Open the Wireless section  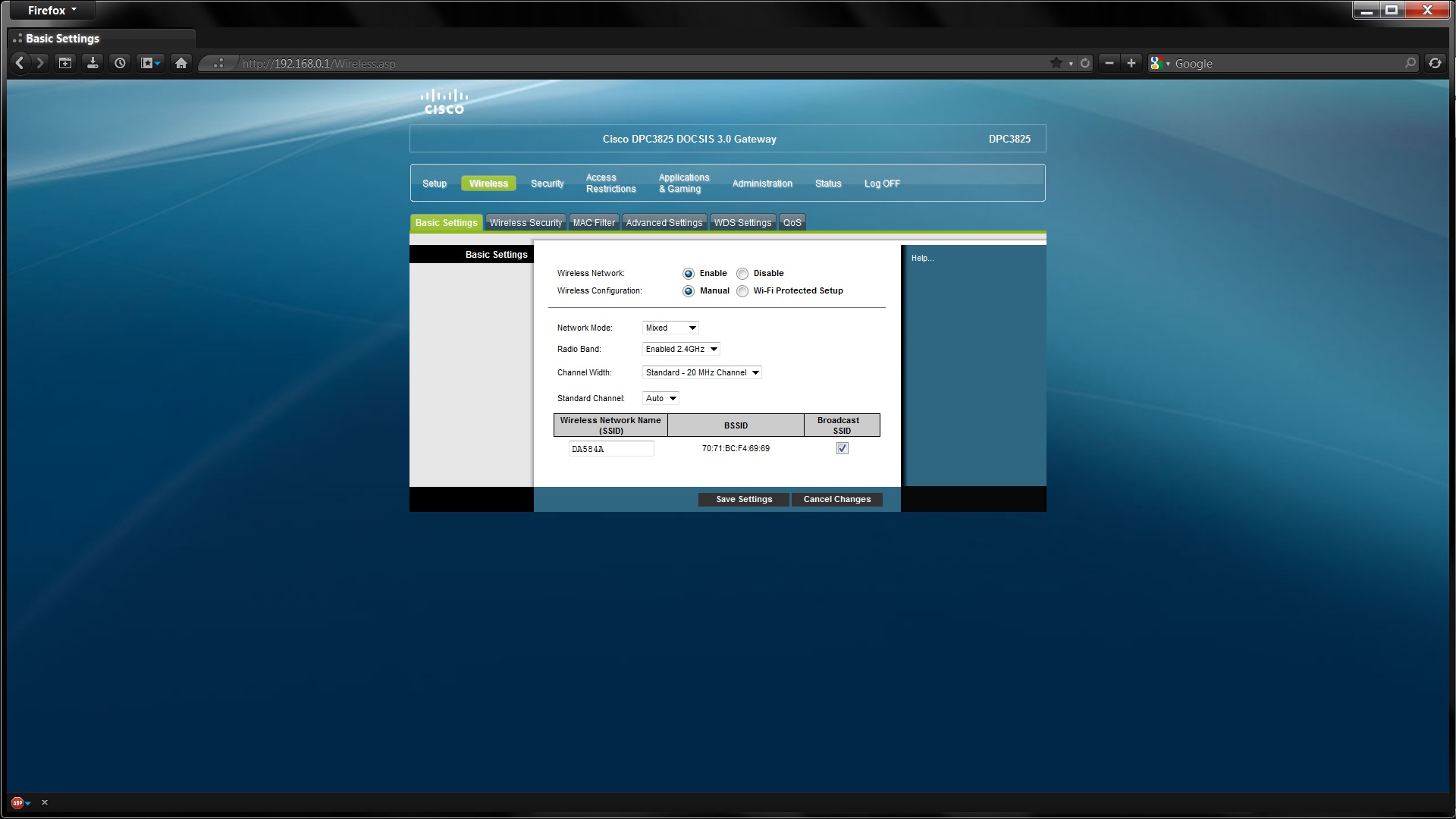[488, 184]
